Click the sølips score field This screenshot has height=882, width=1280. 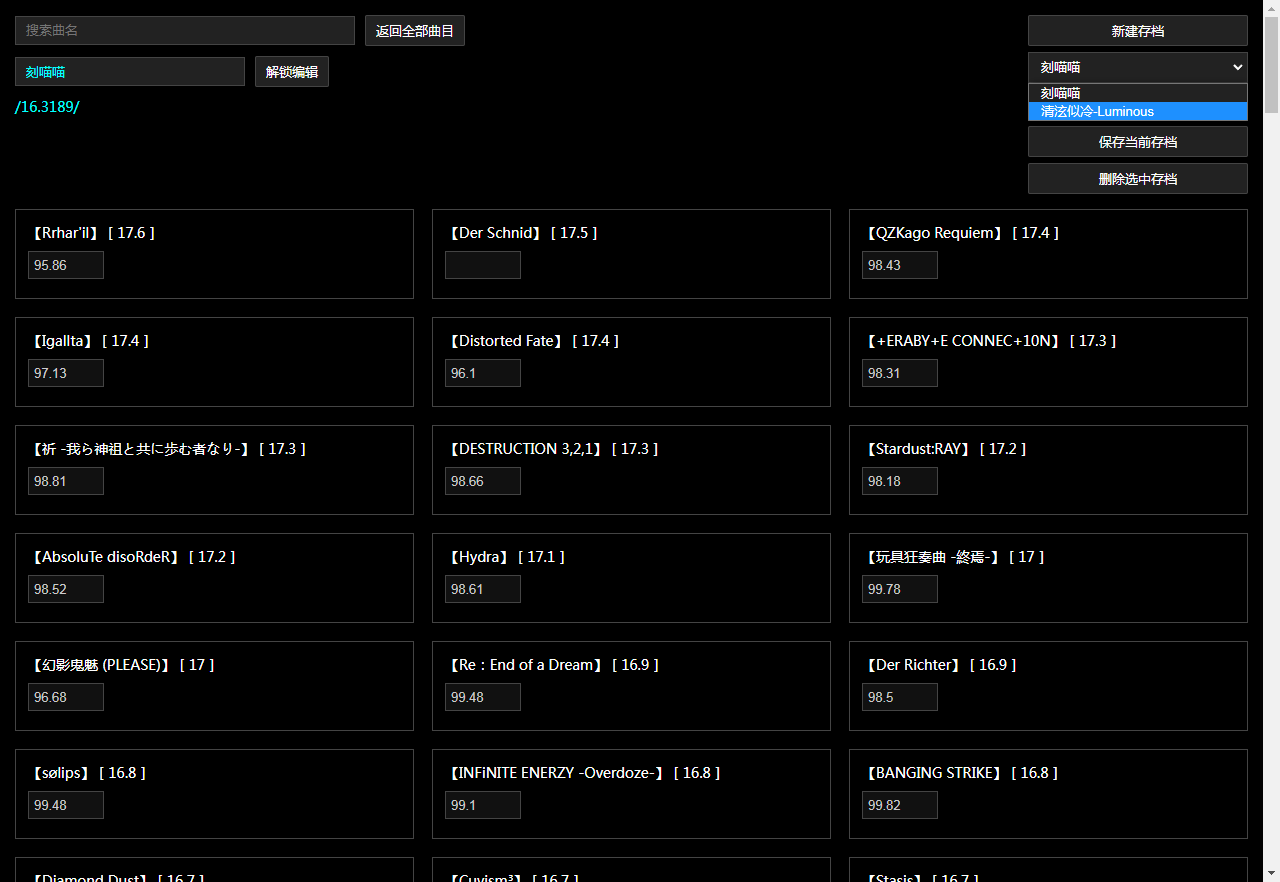point(66,805)
